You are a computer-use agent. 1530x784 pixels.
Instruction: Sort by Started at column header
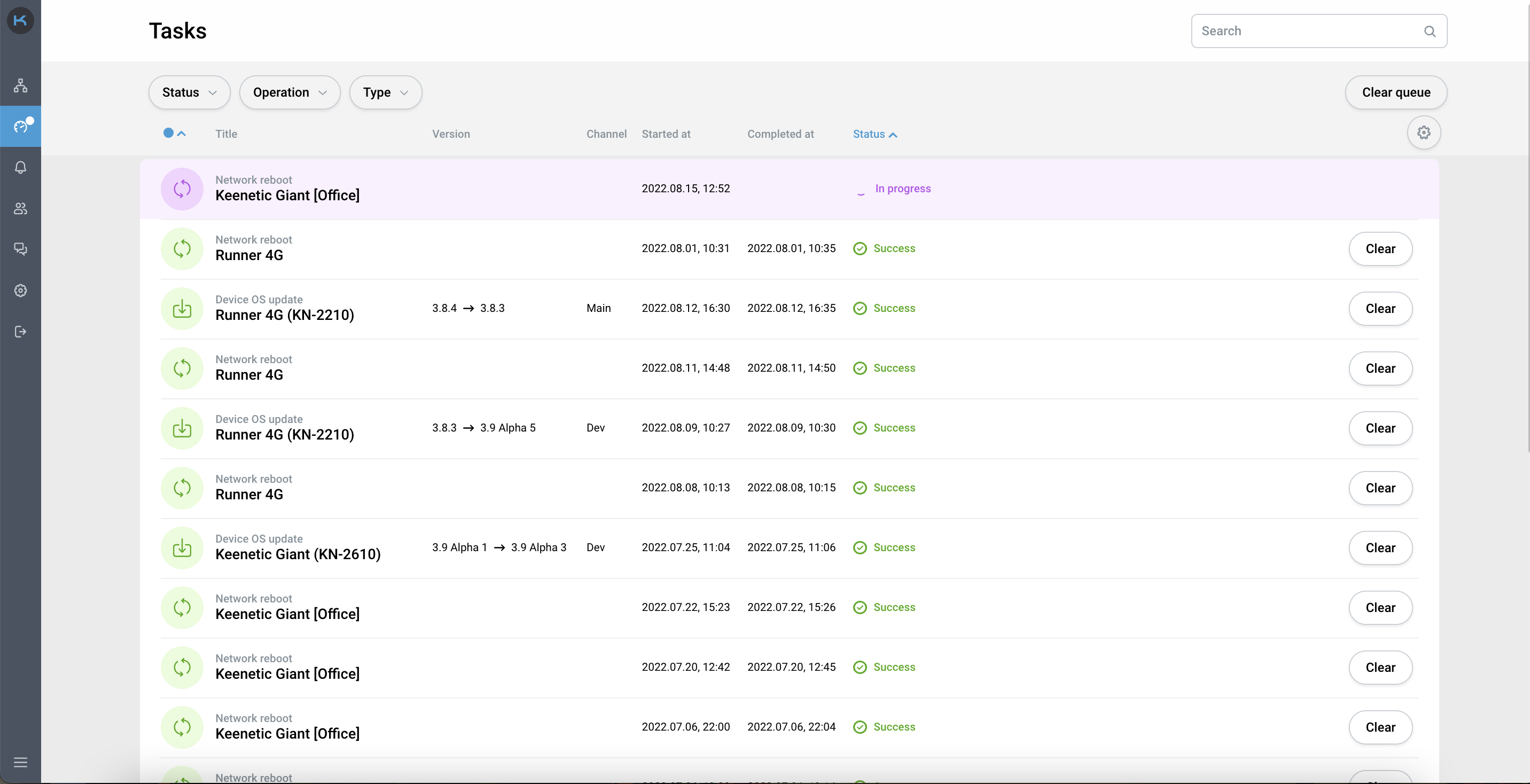666,134
